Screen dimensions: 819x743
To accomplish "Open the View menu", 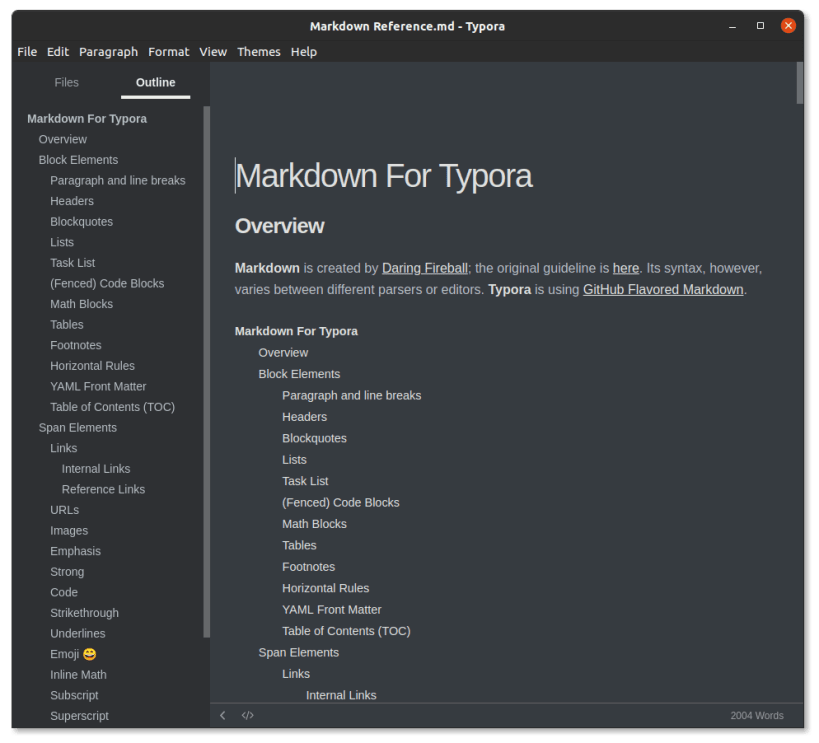I will 213,52.
